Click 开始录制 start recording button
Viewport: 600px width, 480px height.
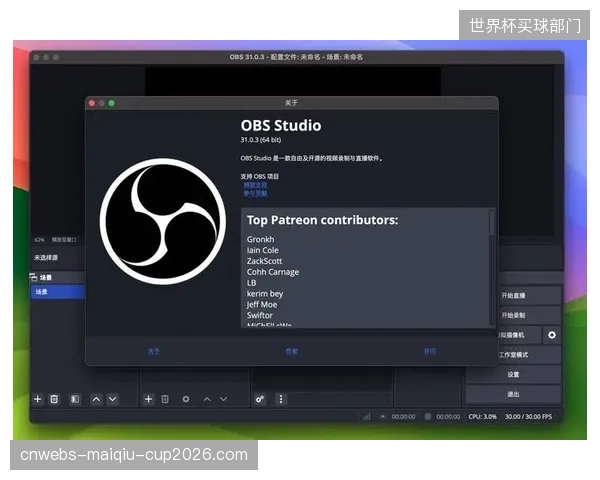[x=530, y=315]
